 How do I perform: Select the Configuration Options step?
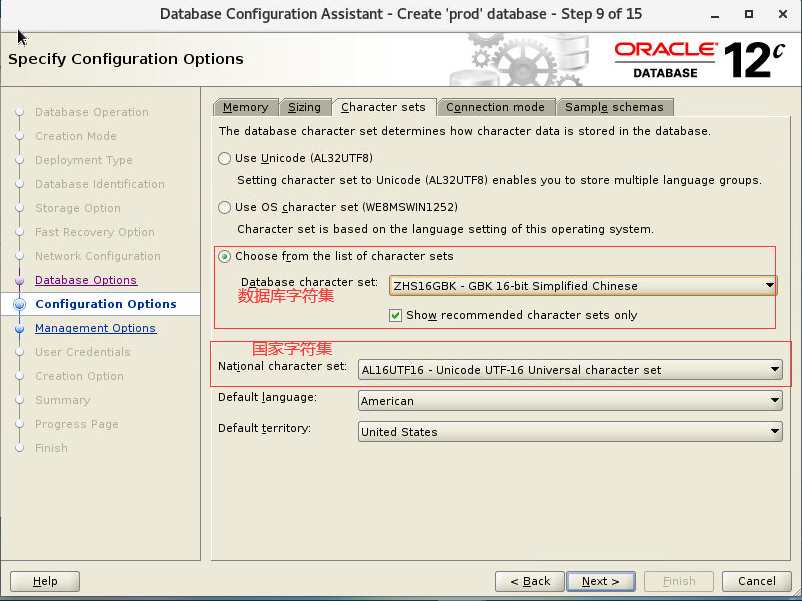(106, 304)
